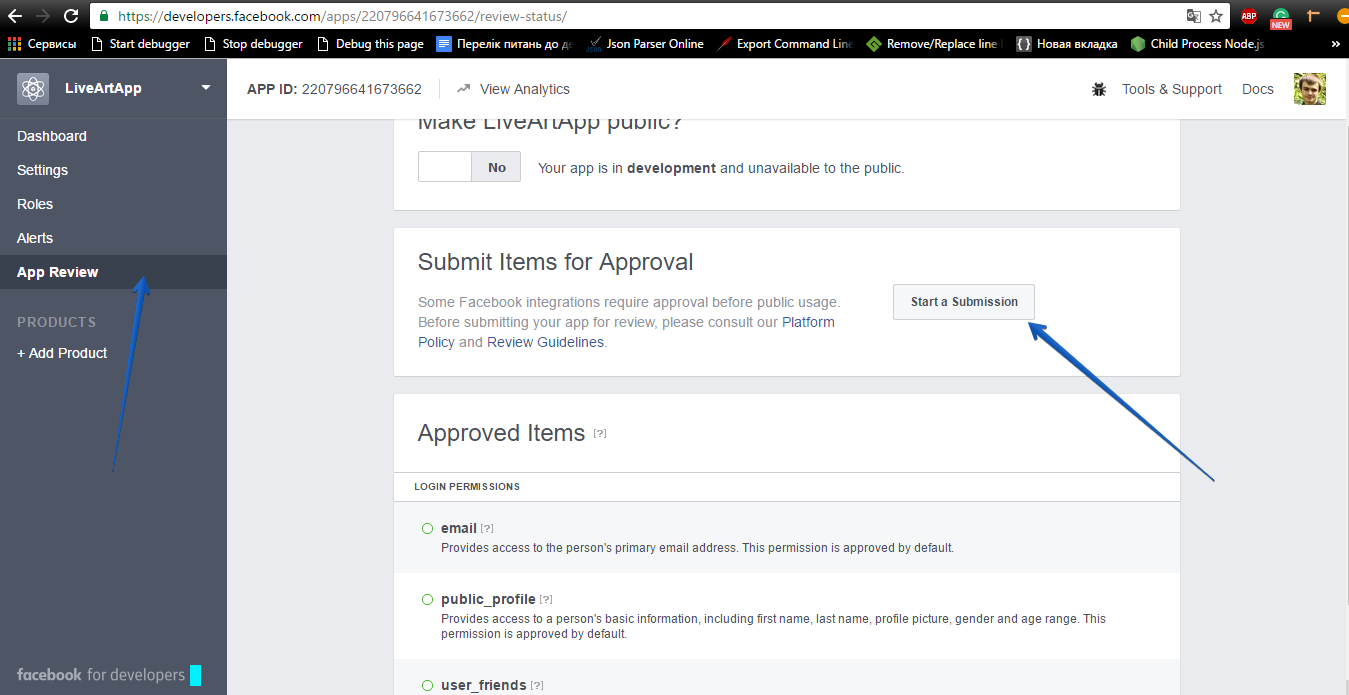Viewport: 1349px width, 695px height.
Task: Open the Новая вкладка bookmark
Action: (x=1067, y=44)
